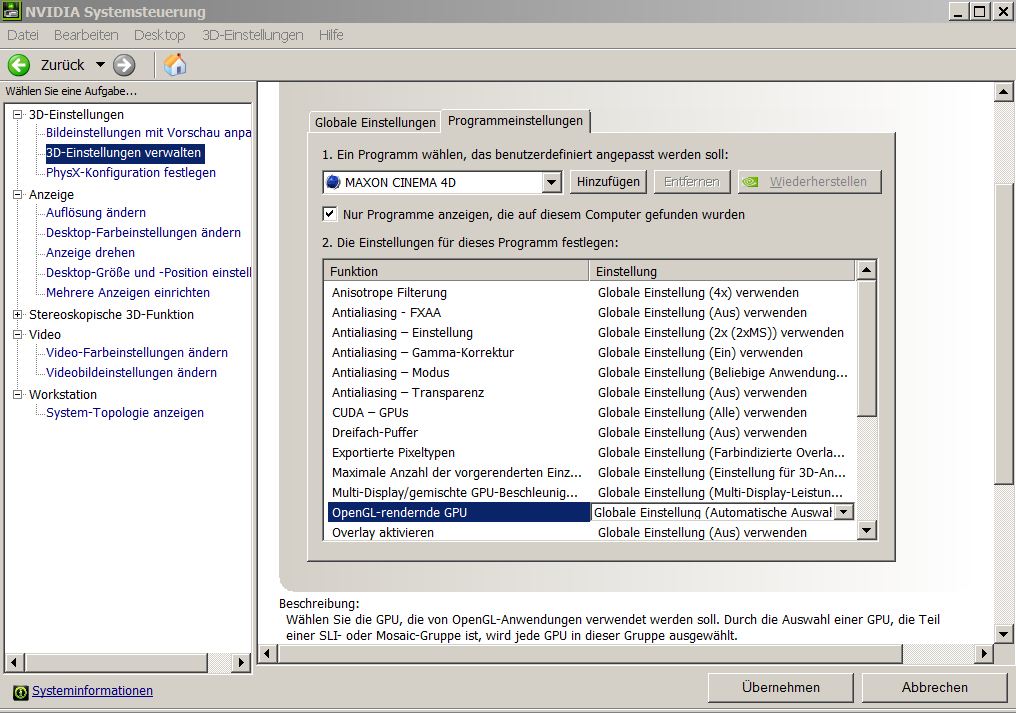
Task: Click main panel vertical scroll-down arrow
Action: tap(1003, 634)
